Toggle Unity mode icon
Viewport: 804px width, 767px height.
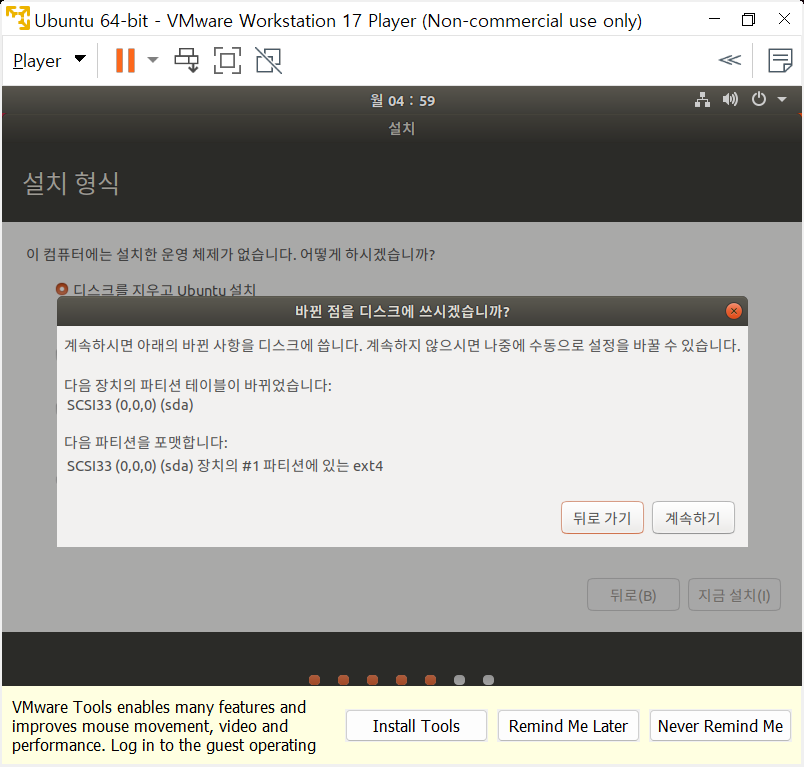269,60
